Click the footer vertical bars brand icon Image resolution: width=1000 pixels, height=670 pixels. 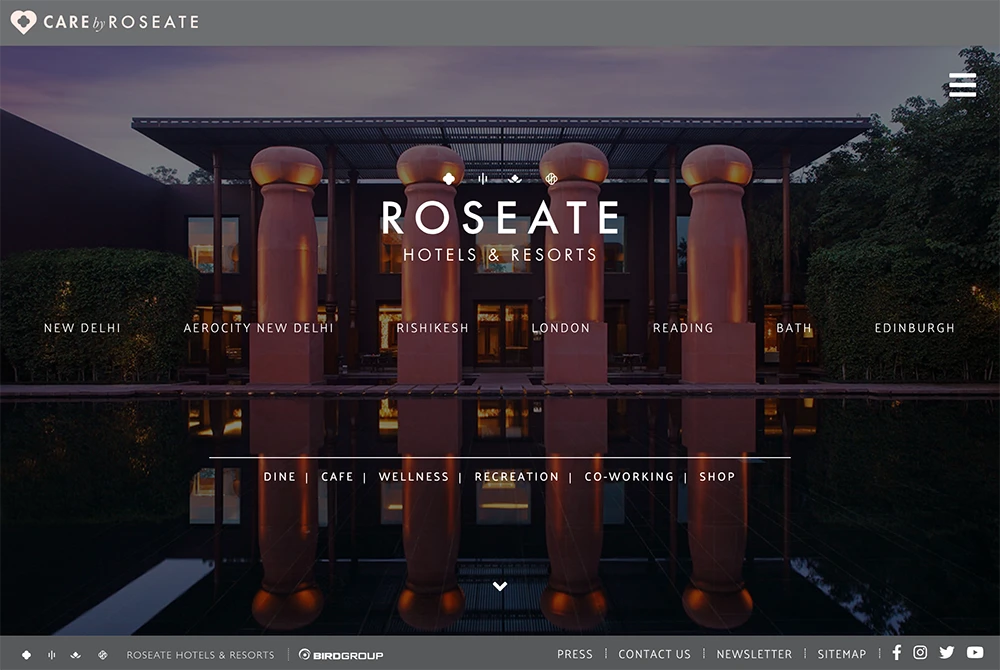point(52,655)
